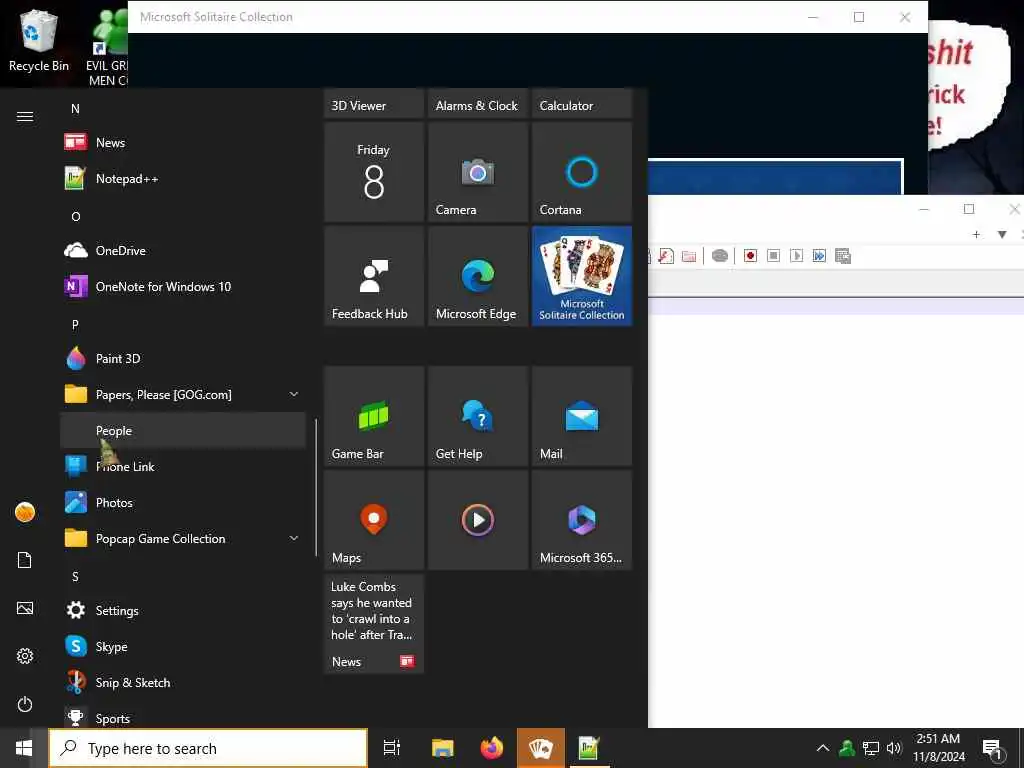Open Microsoft Solitaire Collection tile
The width and height of the screenshot is (1024, 768).
tap(582, 276)
